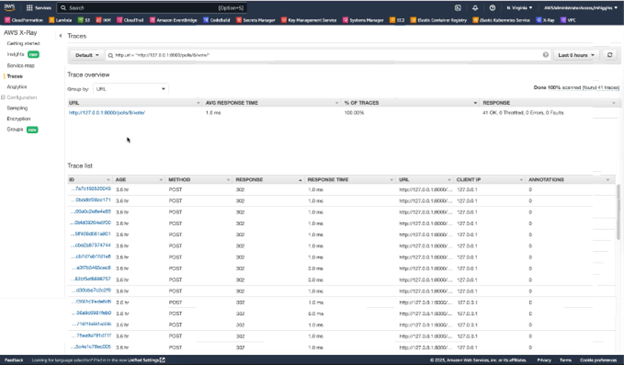This screenshot has width=624, height=365.
Task: Open the polls vote URL link
Action: pyautogui.click(x=107, y=113)
